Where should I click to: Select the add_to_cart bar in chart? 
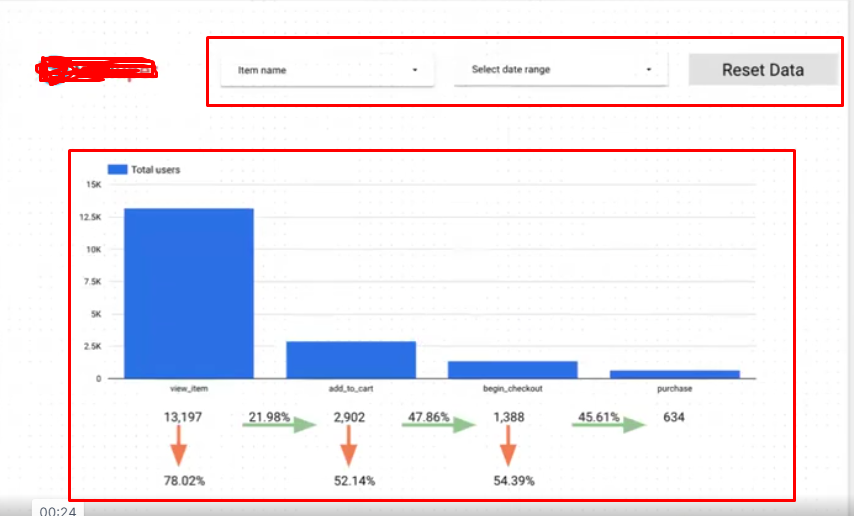click(351, 360)
